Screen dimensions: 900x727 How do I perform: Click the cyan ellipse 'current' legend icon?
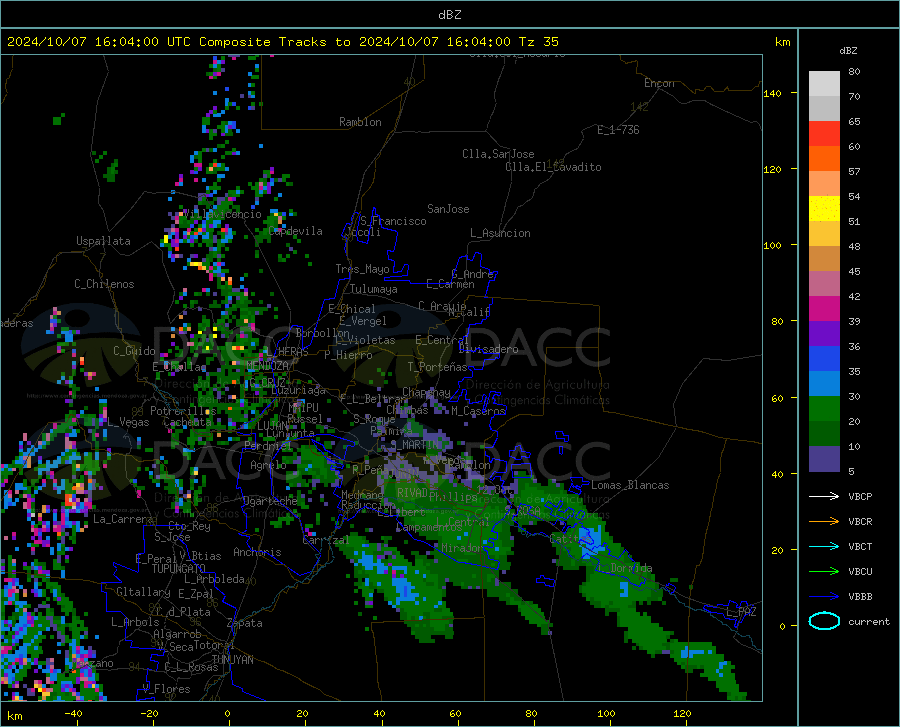(x=824, y=621)
